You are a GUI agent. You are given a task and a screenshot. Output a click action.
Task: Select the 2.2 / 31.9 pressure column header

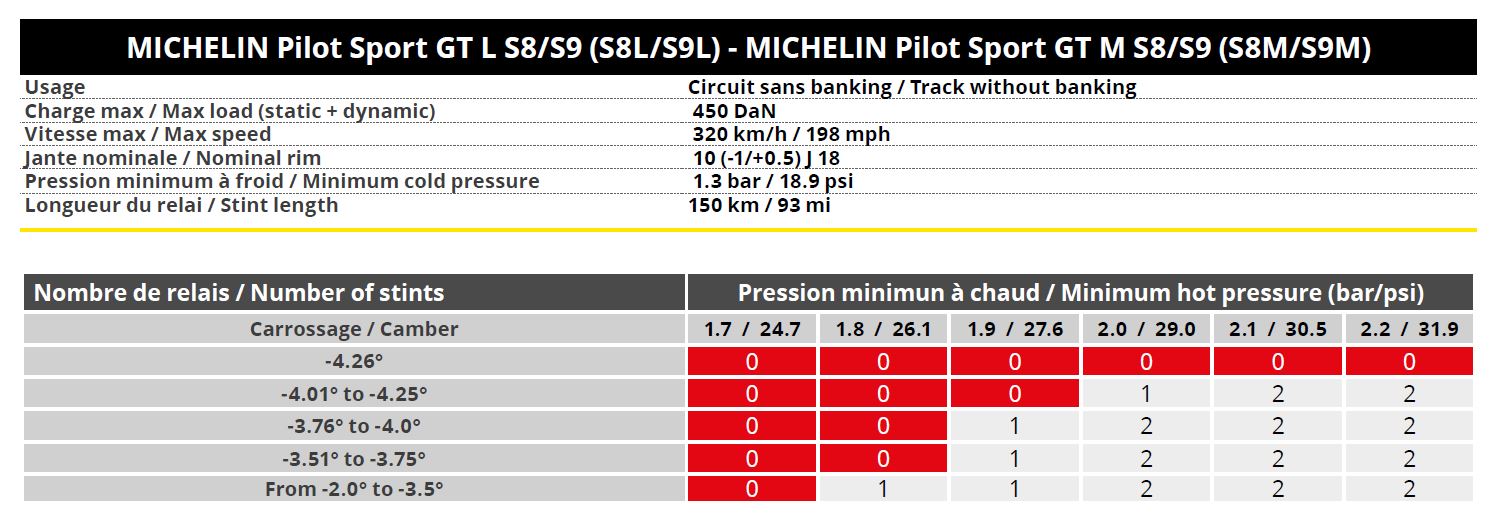pyautogui.click(x=1409, y=329)
